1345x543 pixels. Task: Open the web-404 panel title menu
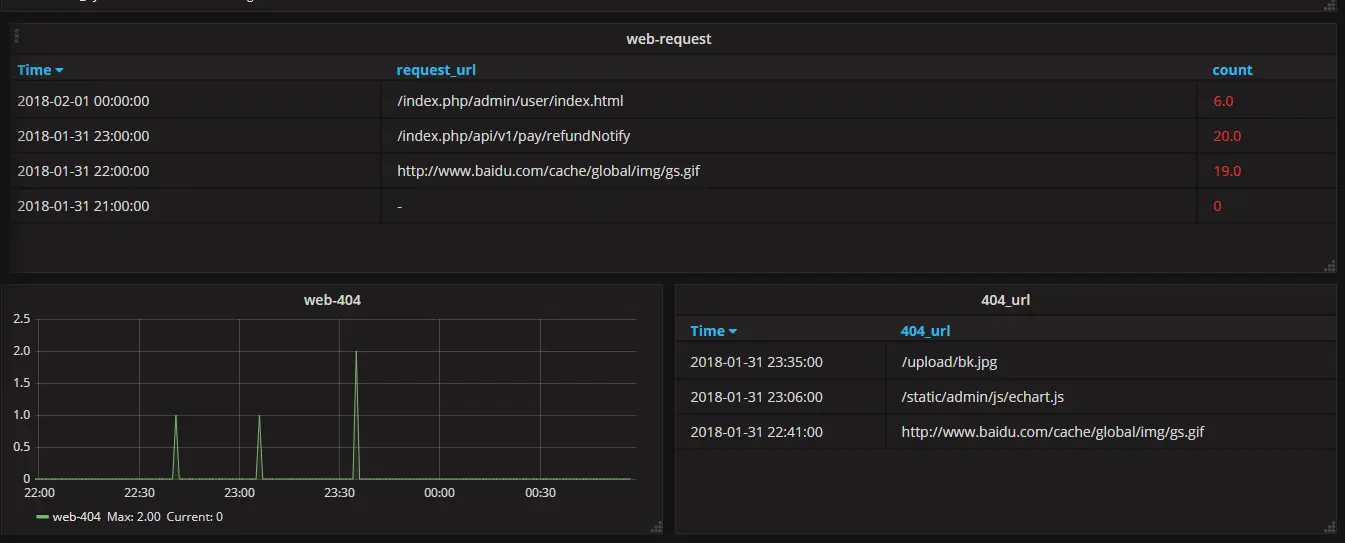point(332,299)
